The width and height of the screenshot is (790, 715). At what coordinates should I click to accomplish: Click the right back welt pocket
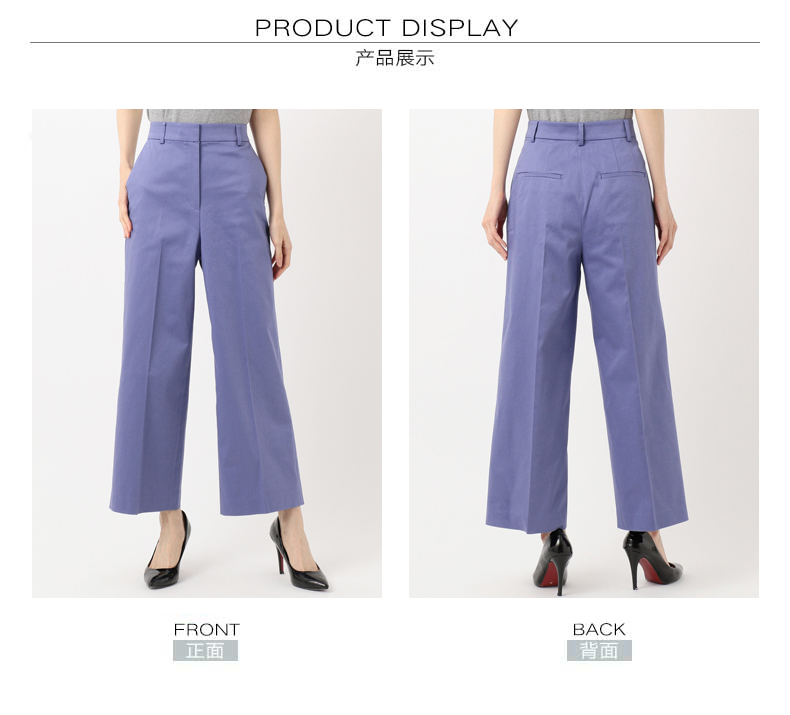click(x=623, y=175)
